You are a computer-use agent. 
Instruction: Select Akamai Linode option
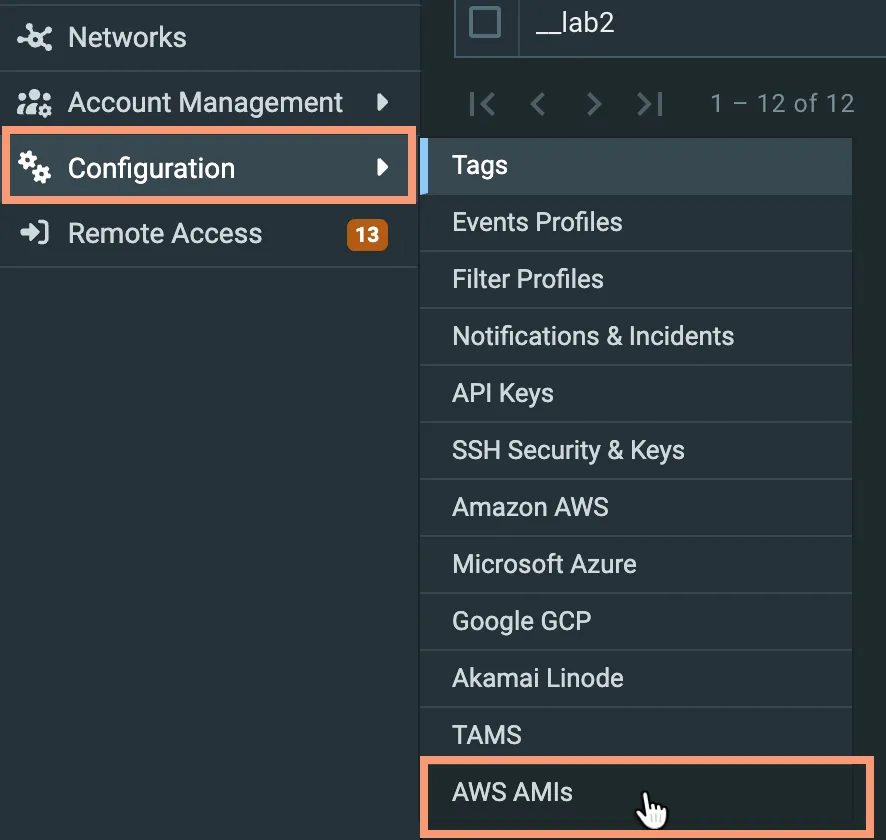pyautogui.click(x=636, y=679)
